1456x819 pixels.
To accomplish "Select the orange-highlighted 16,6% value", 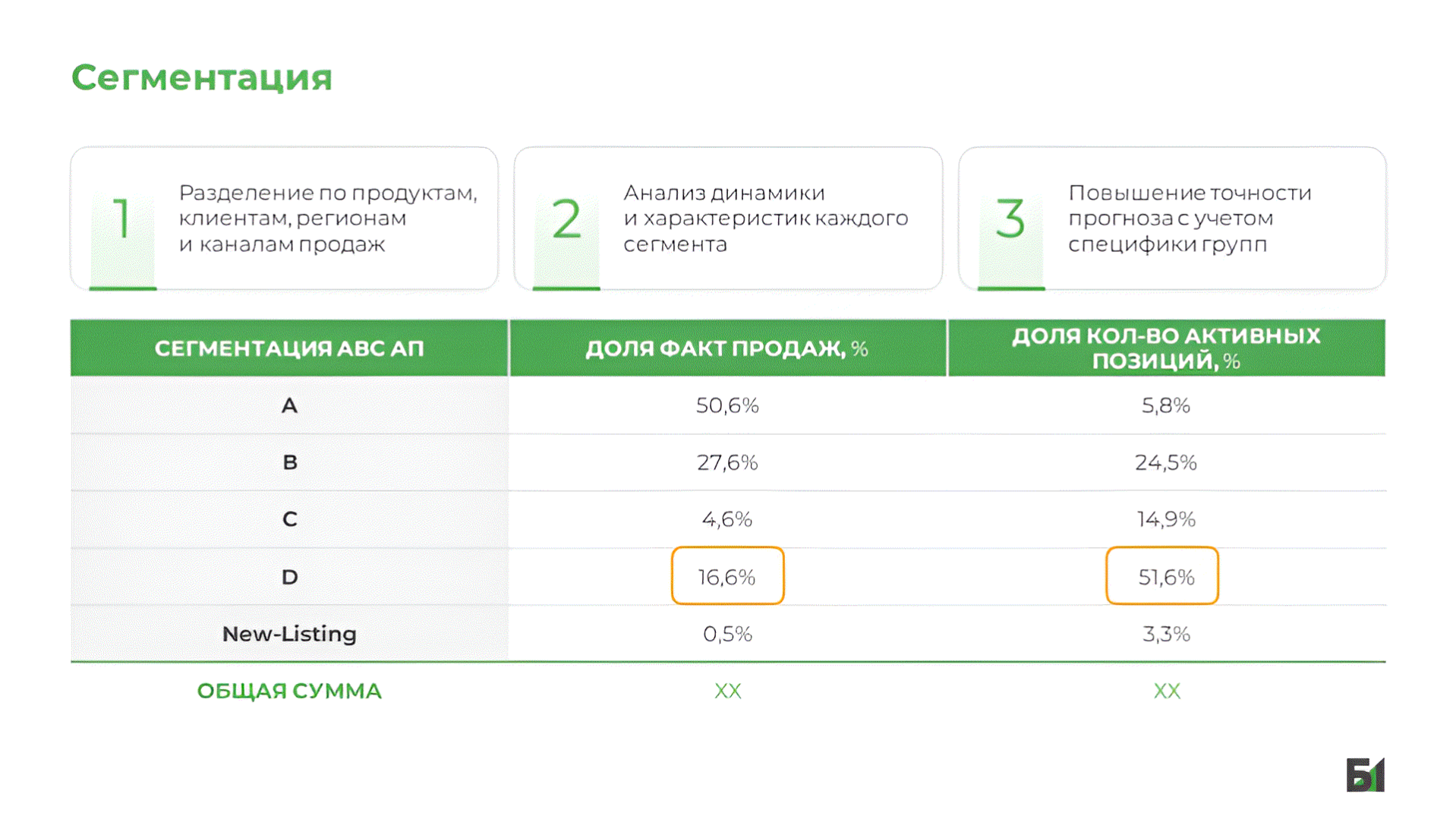I will 727,577.
